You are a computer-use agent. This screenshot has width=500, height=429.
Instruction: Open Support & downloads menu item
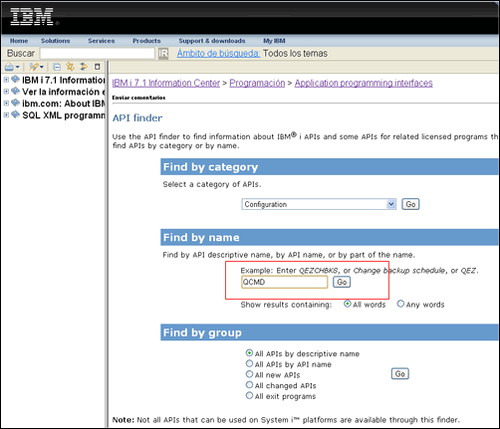pyautogui.click(x=212, y=41)
